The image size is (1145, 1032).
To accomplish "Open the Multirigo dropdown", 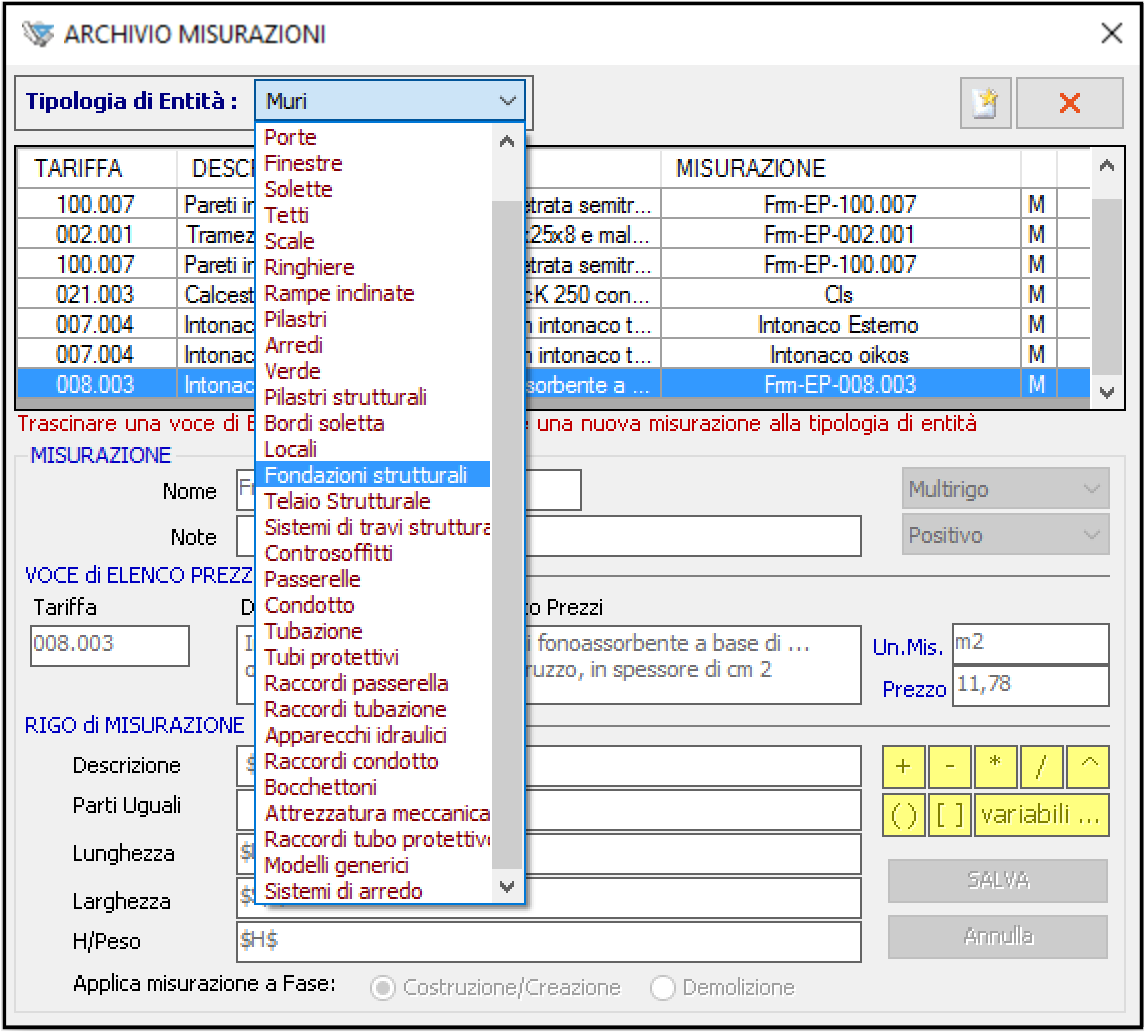I will coord(1005,490).
